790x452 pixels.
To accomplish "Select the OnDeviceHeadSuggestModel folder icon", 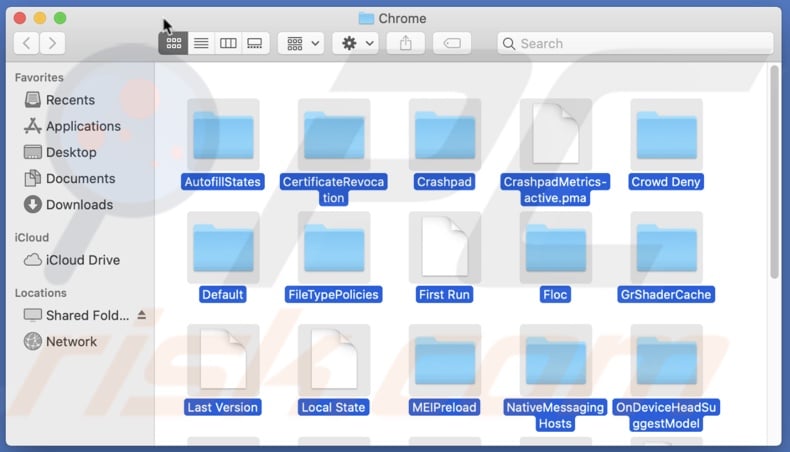I will coord(667,360).
